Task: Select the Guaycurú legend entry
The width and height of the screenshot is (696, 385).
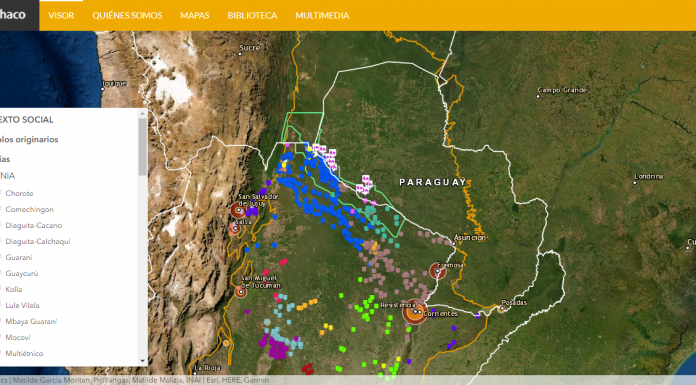Action: tap(21, 274)
